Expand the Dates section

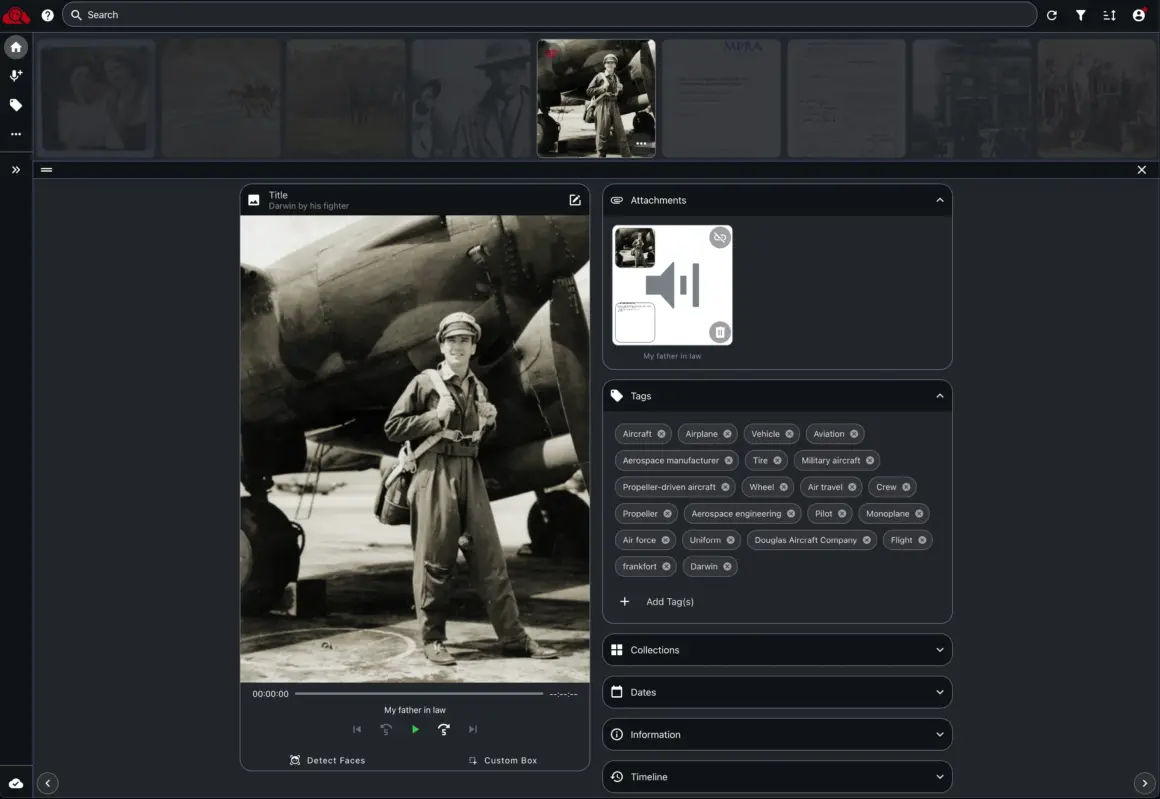pyautogui.click(x=777, y=692)
